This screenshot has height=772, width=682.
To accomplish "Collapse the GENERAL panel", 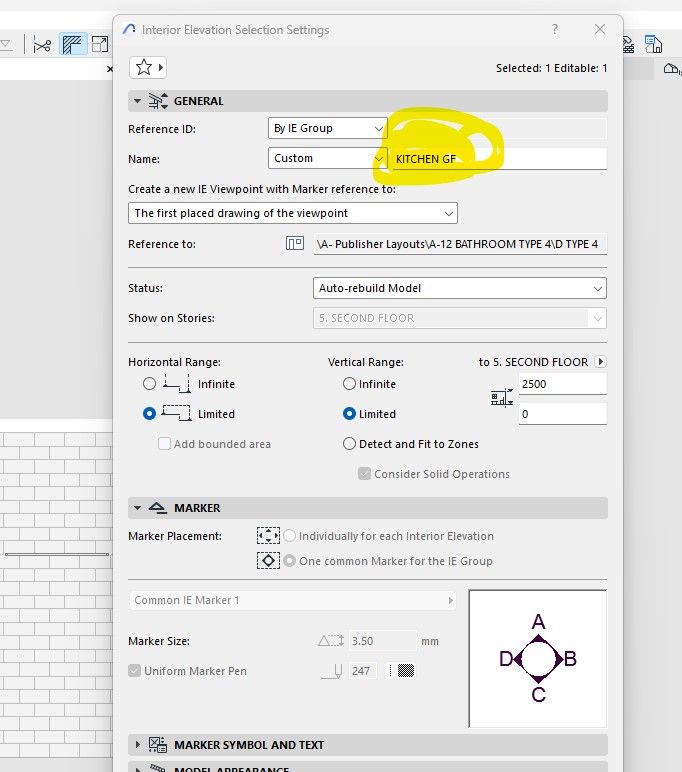I will pyautogui.click(x=137, y=101).
